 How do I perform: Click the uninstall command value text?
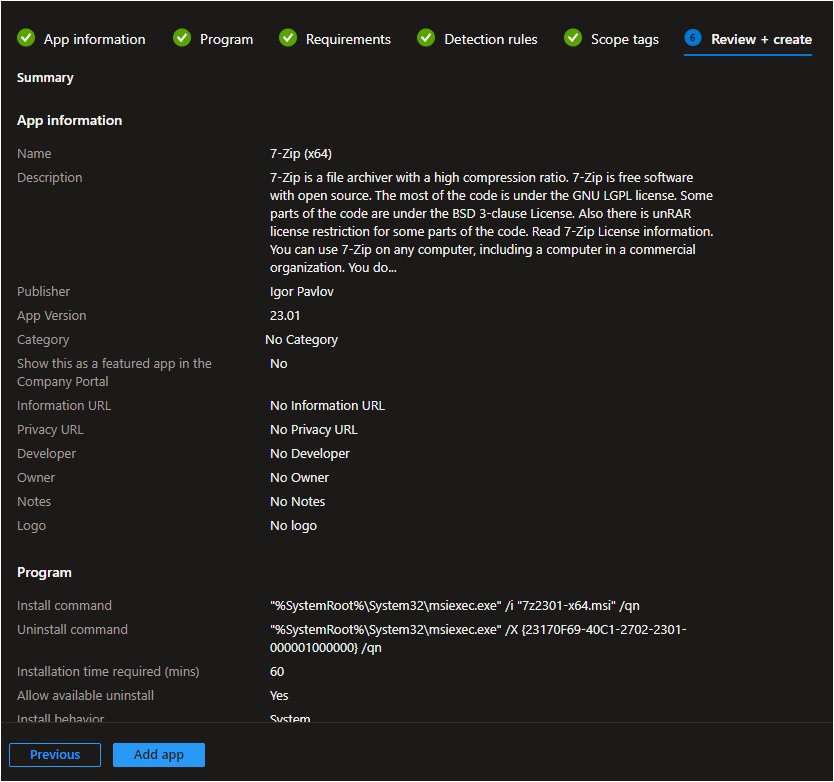tap(478, 638)
